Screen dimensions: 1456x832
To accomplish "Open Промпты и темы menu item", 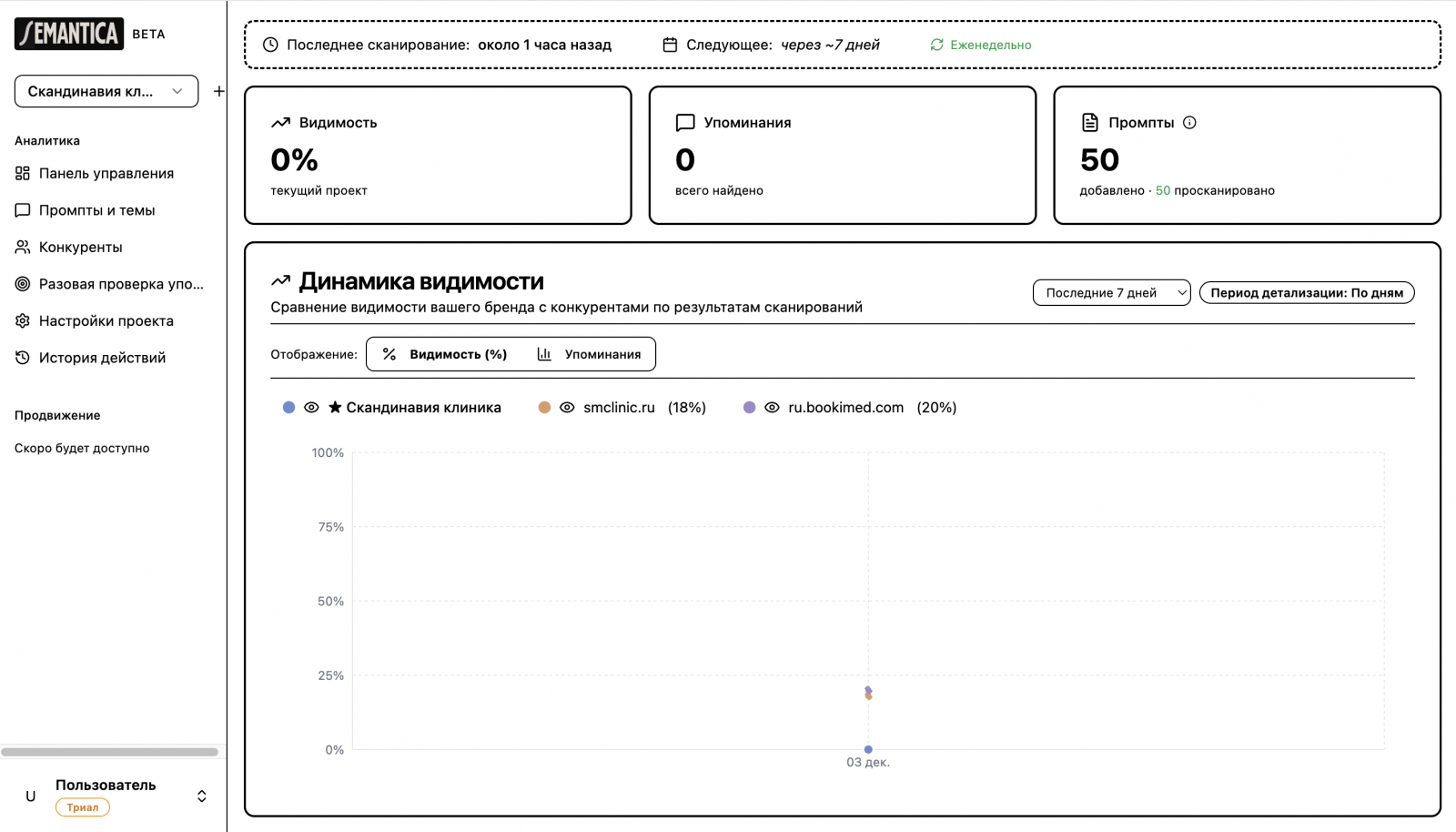I will pyautogui.click(x=96, y=210).
